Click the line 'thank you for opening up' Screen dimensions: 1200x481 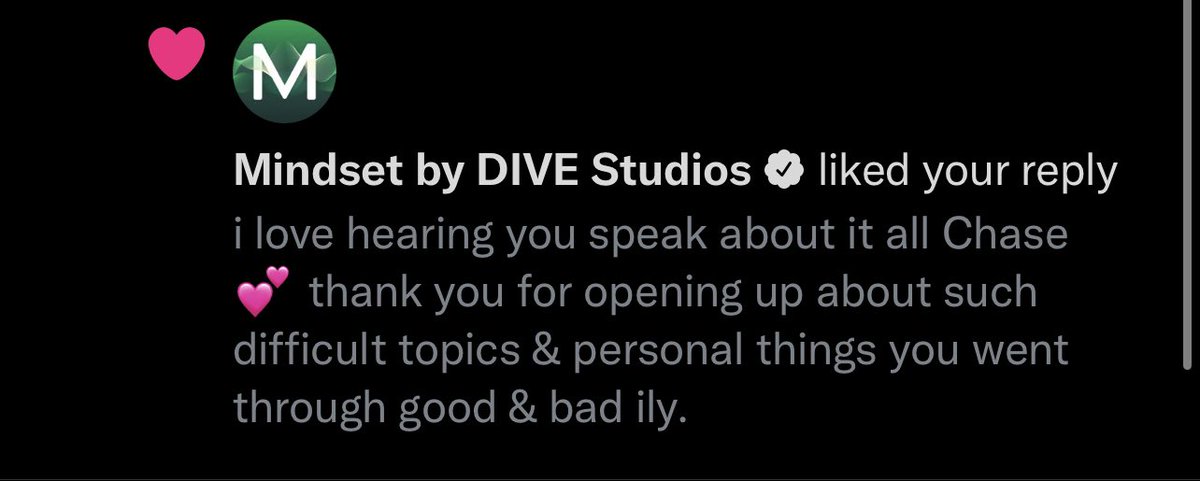[674, 296]
